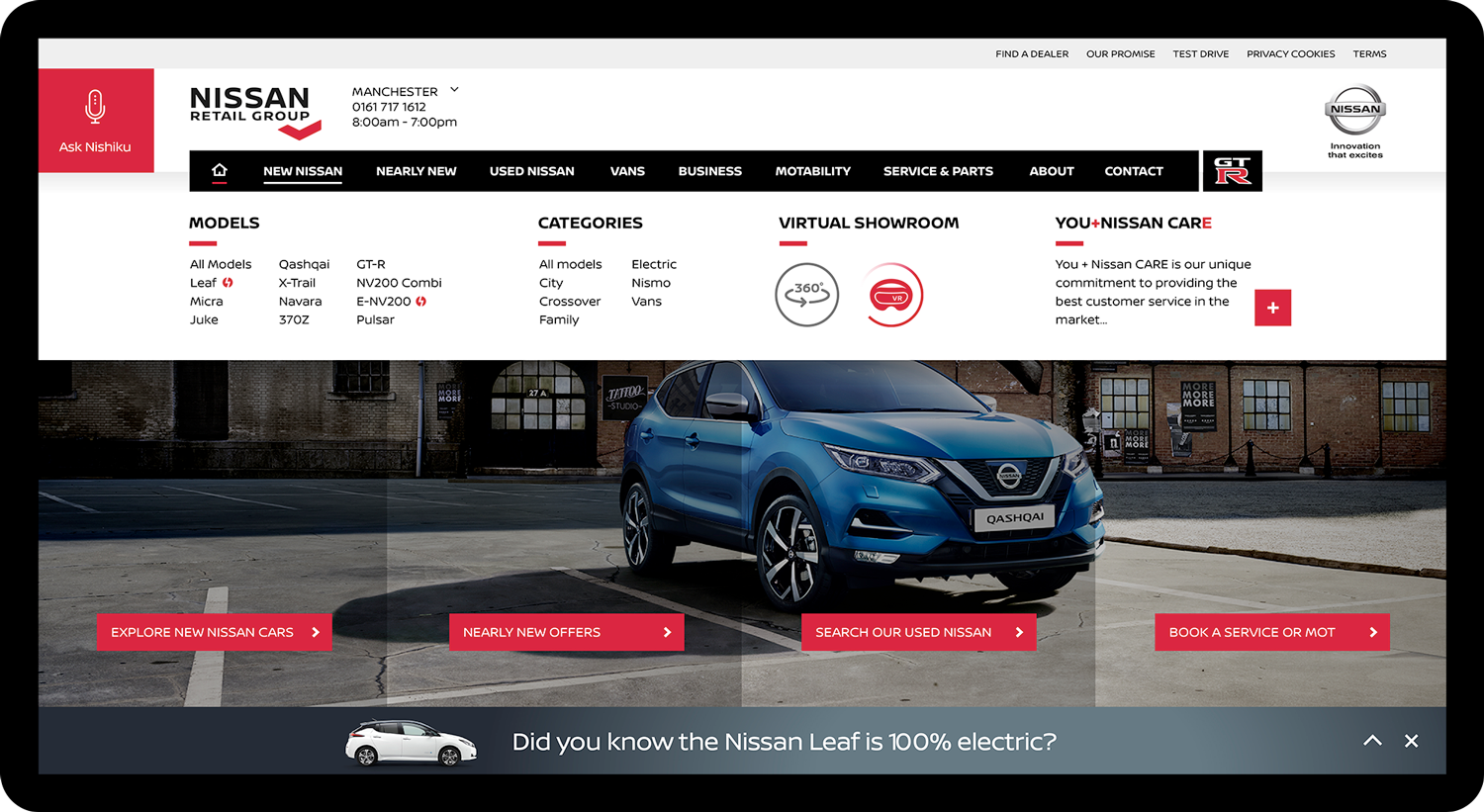Screen dimensions: 1484x812
Task: Close the Nissan Leaf info banner
Action: (1411, 741)
